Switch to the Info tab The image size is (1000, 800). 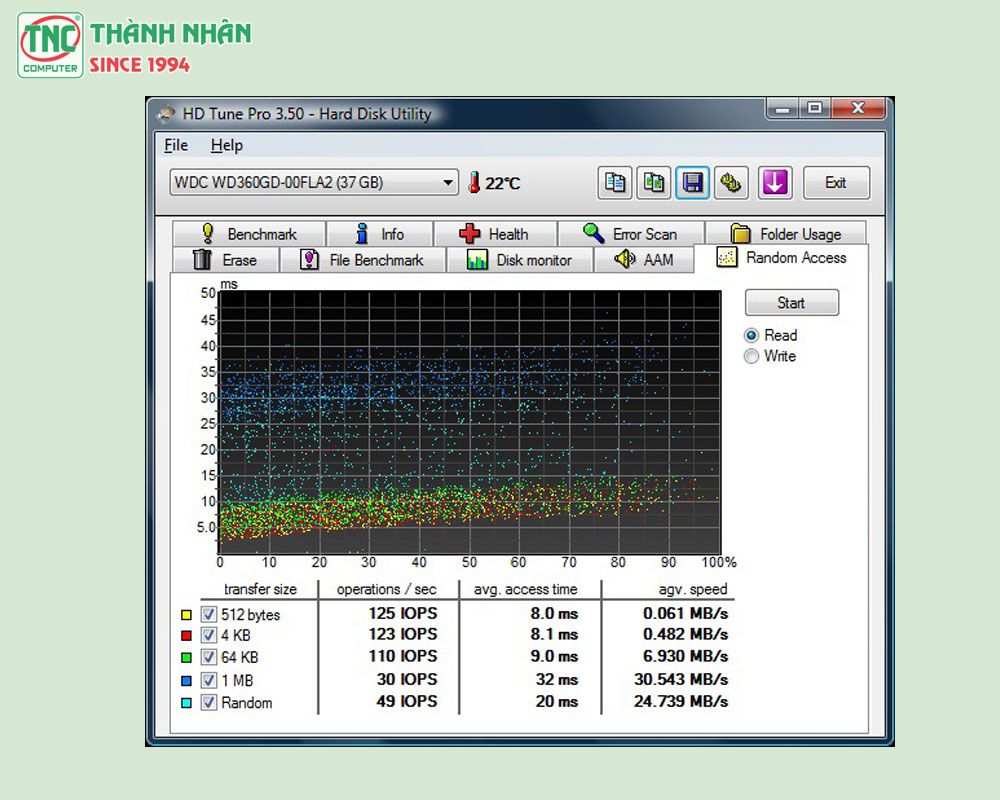(380, 234)
